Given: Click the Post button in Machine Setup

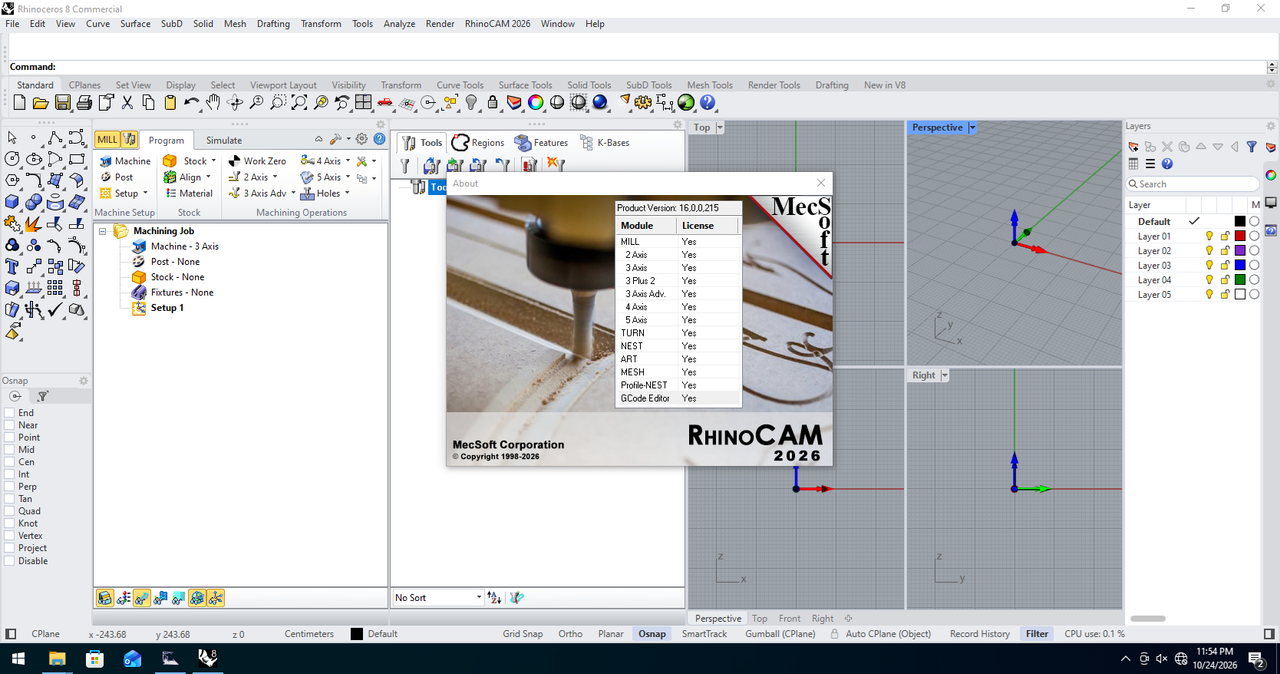Looking at the screenshot, I should pos(116,177).
